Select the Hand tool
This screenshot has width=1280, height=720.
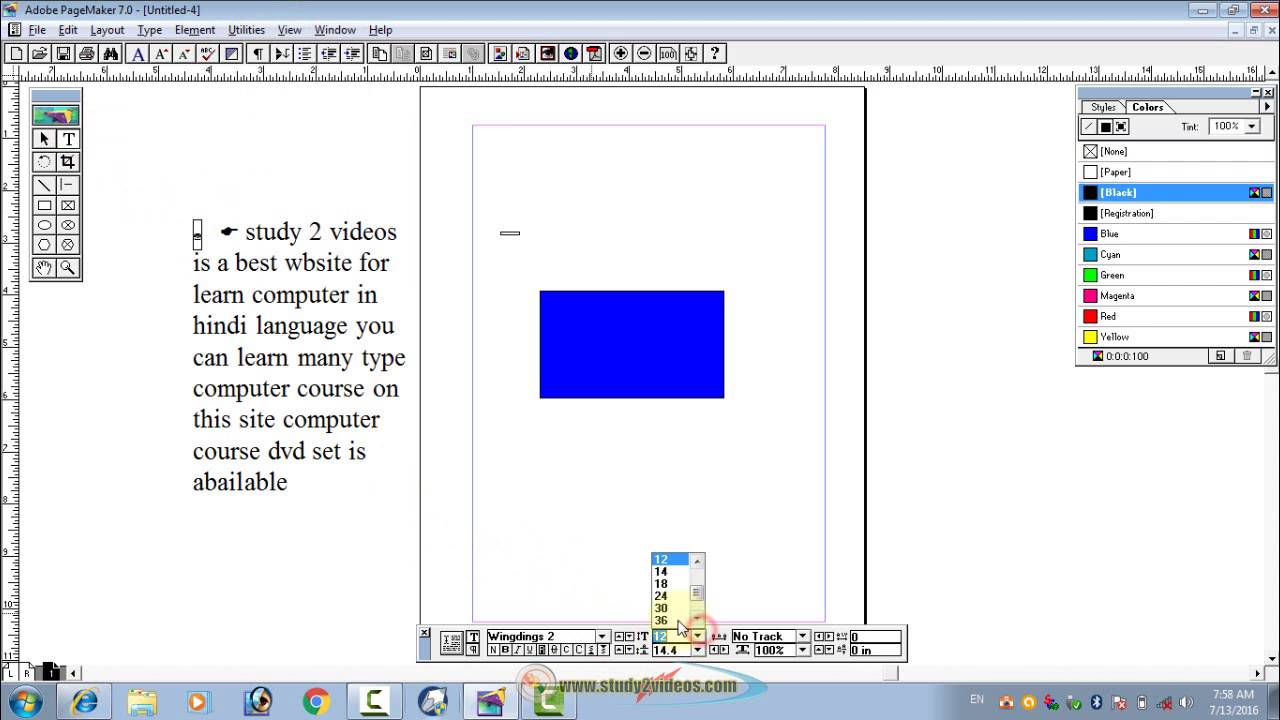44,267
